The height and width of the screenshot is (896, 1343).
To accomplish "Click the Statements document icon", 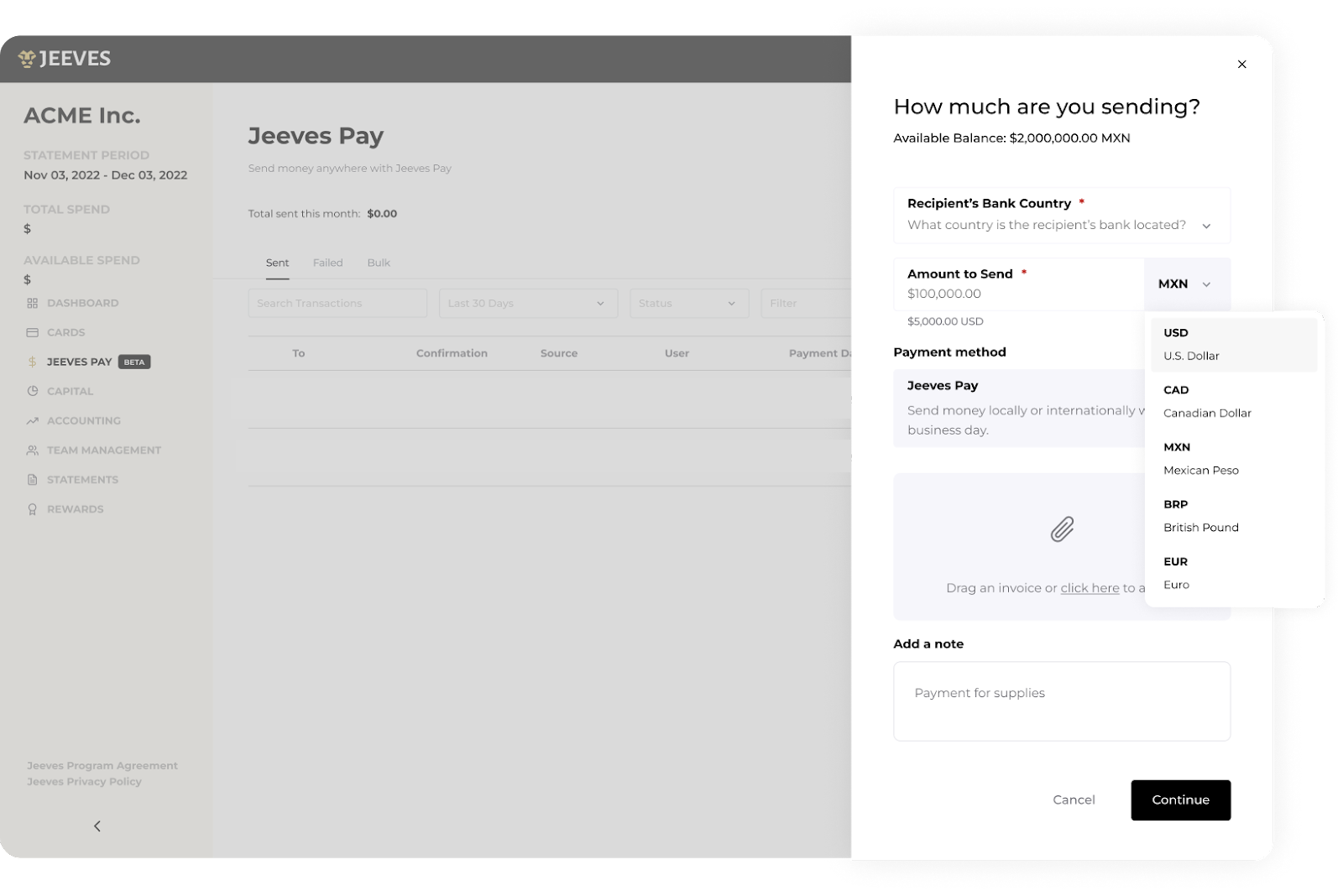I will coord(32,480).
